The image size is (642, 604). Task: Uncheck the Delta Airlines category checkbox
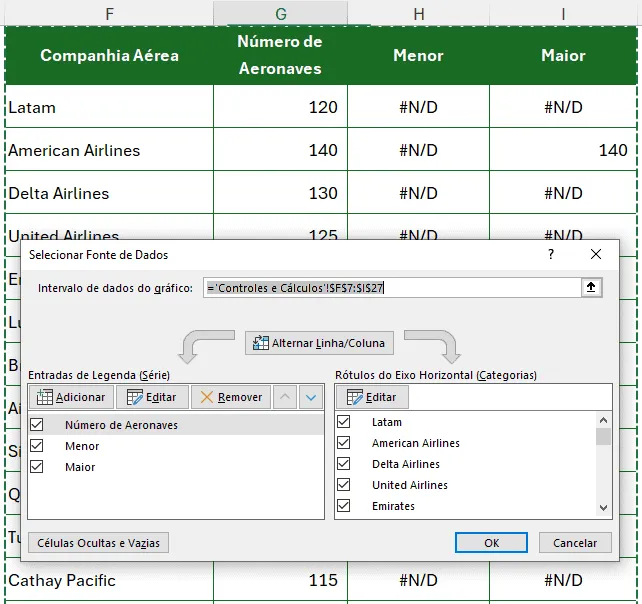coord(344,464)
